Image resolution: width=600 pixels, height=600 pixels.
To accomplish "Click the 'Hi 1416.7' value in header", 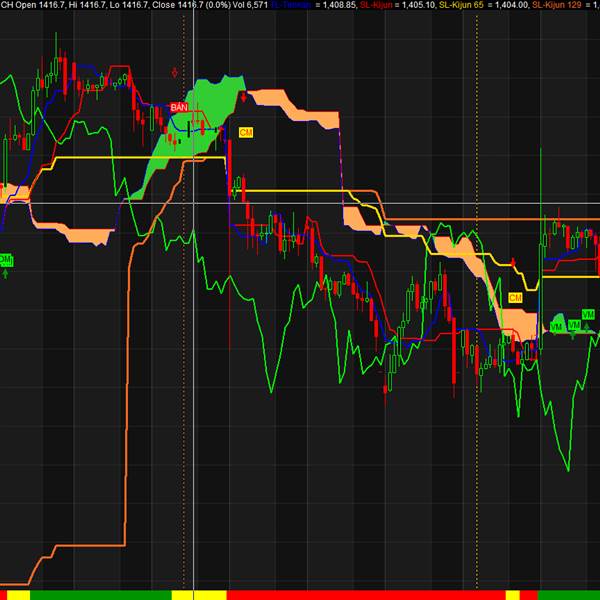I will (x=87, y=5).
